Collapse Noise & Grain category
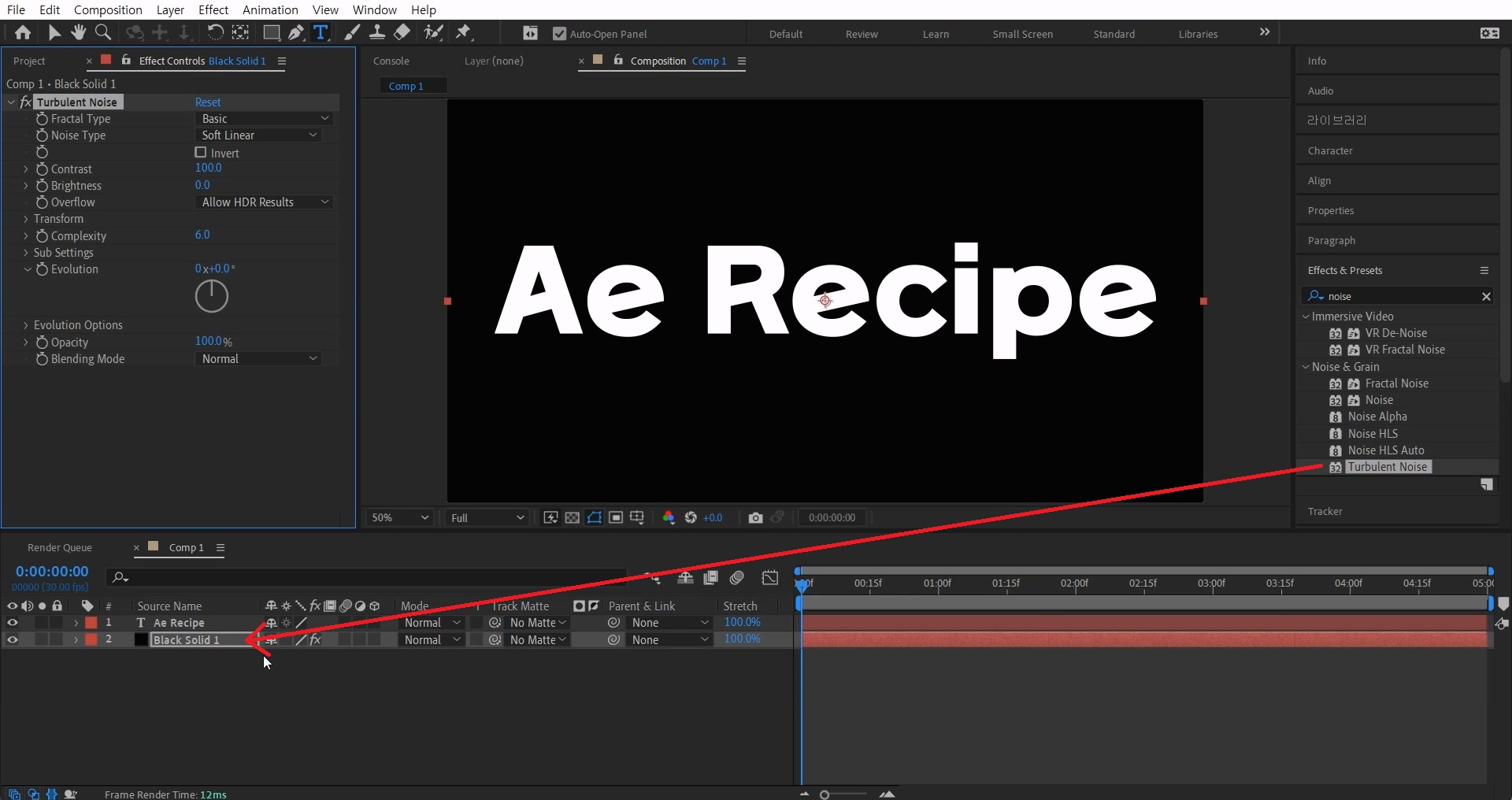This screenshot has width=1512, height=800. coord(1306,367)
